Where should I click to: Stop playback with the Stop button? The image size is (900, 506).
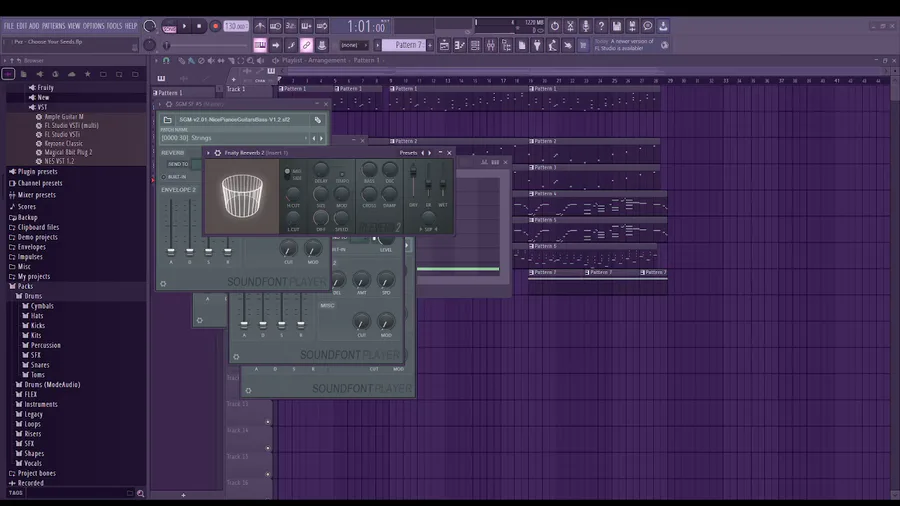[199, 26]
